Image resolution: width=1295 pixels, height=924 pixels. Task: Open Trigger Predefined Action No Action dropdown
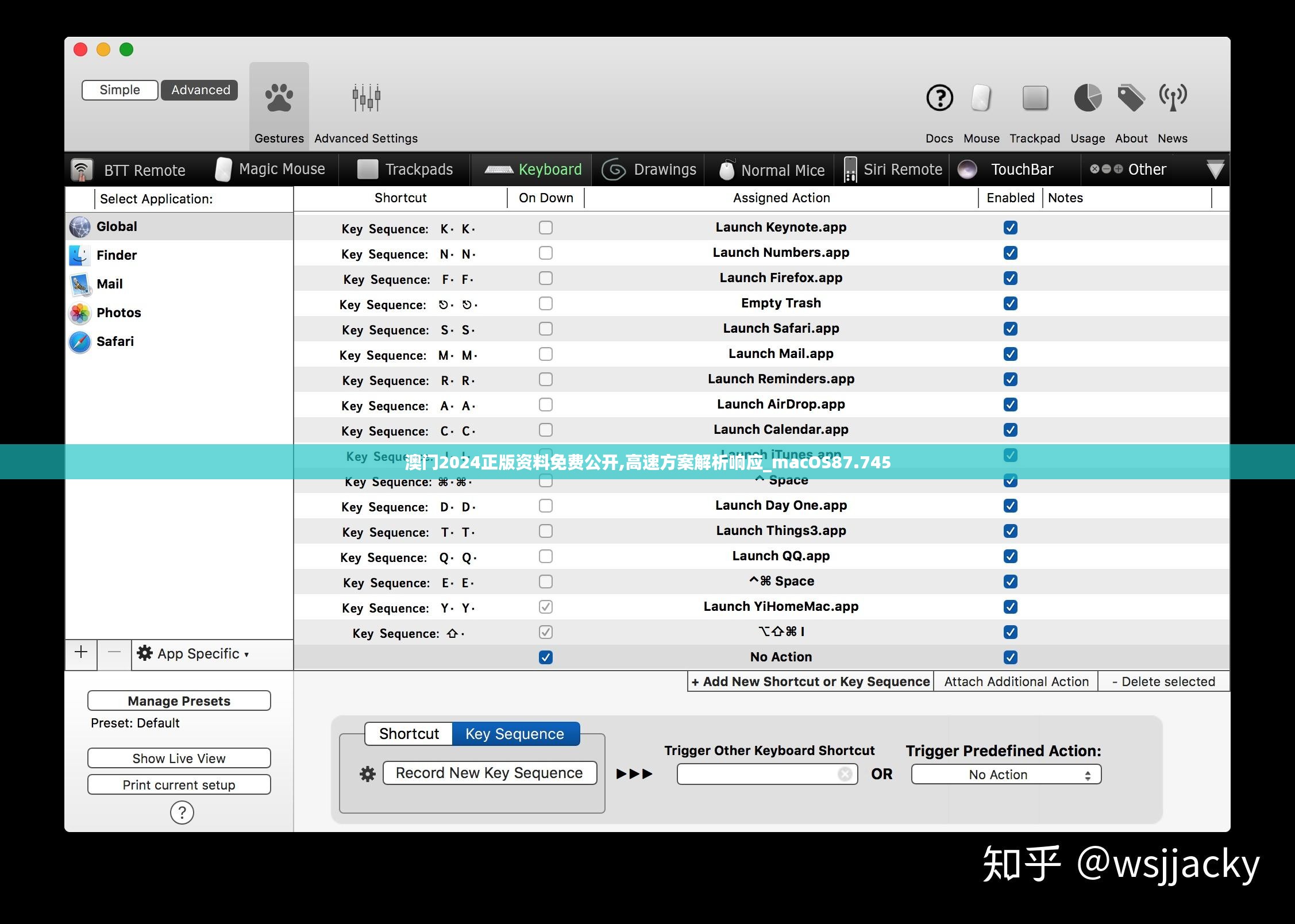pos(1006,775)
